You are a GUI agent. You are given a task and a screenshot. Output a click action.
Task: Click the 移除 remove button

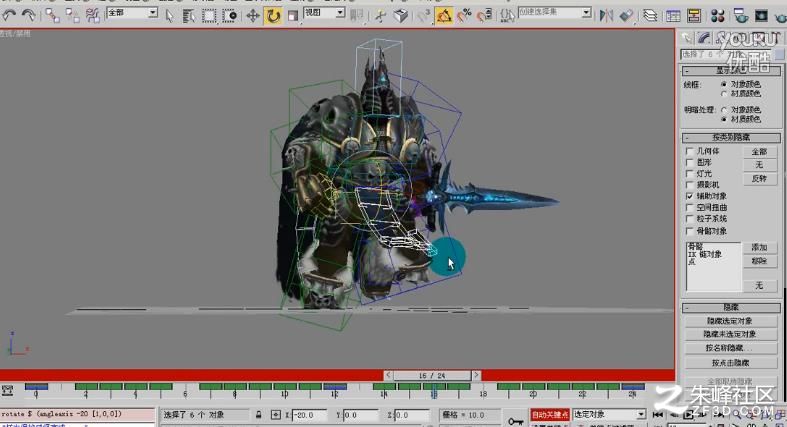[759, 261]
